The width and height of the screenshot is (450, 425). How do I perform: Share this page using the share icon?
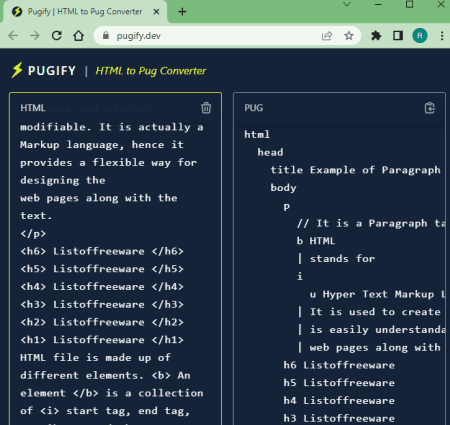327,36
